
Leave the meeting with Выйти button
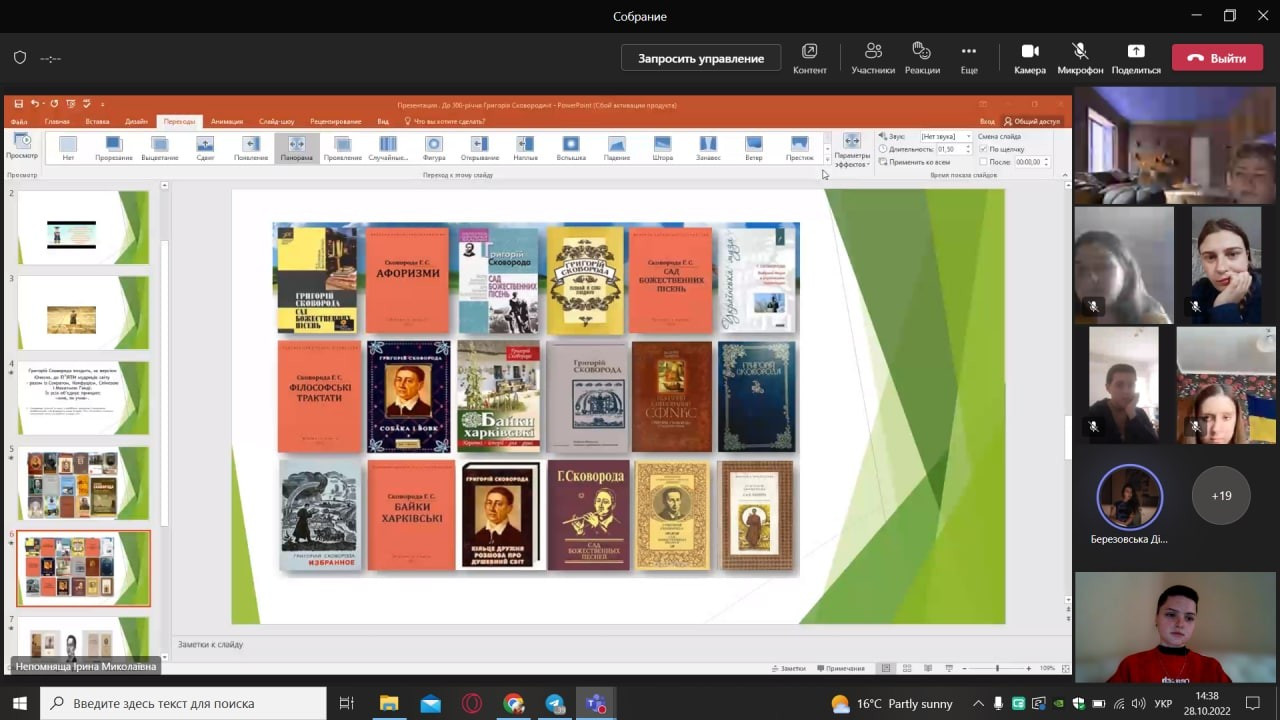pyautogui.click(x=1217, y=58)
